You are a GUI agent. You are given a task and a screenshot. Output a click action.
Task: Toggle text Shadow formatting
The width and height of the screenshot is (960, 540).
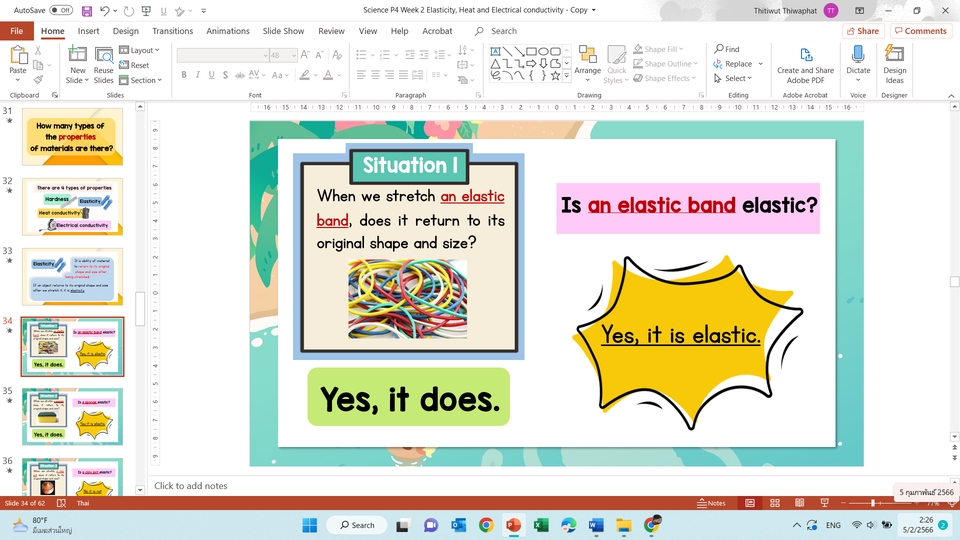pos(225,75)
